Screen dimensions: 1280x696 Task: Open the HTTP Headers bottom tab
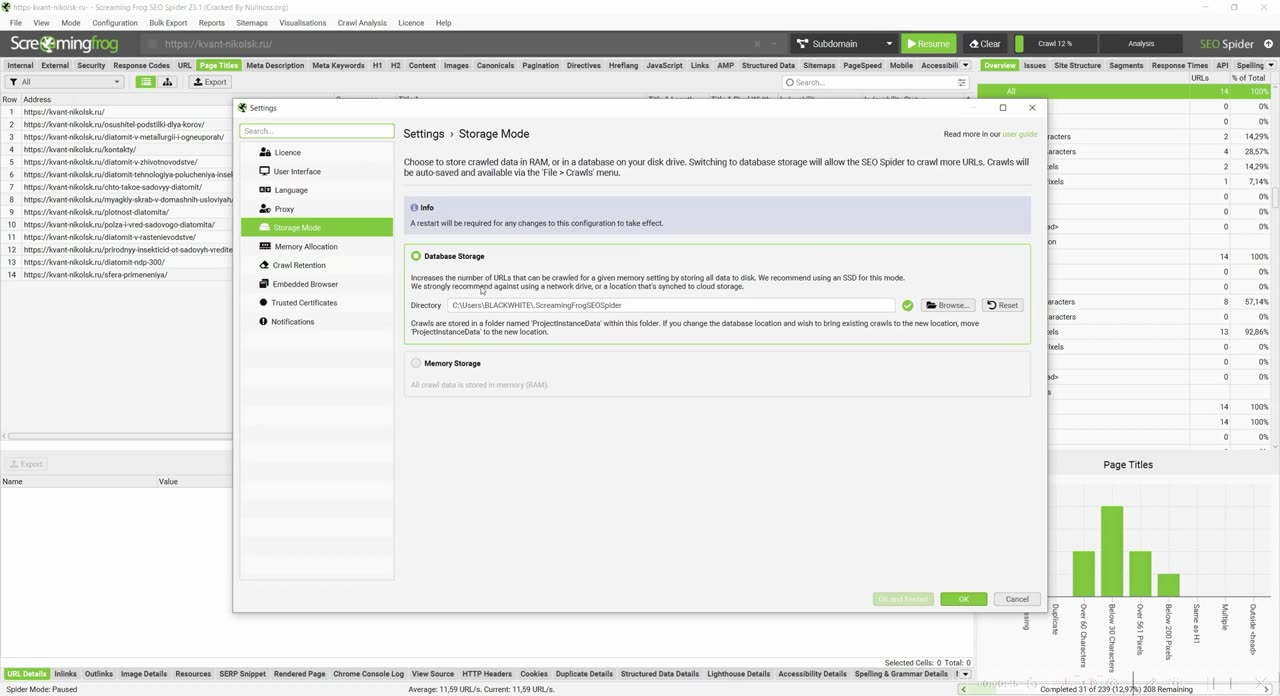[487, 674]
